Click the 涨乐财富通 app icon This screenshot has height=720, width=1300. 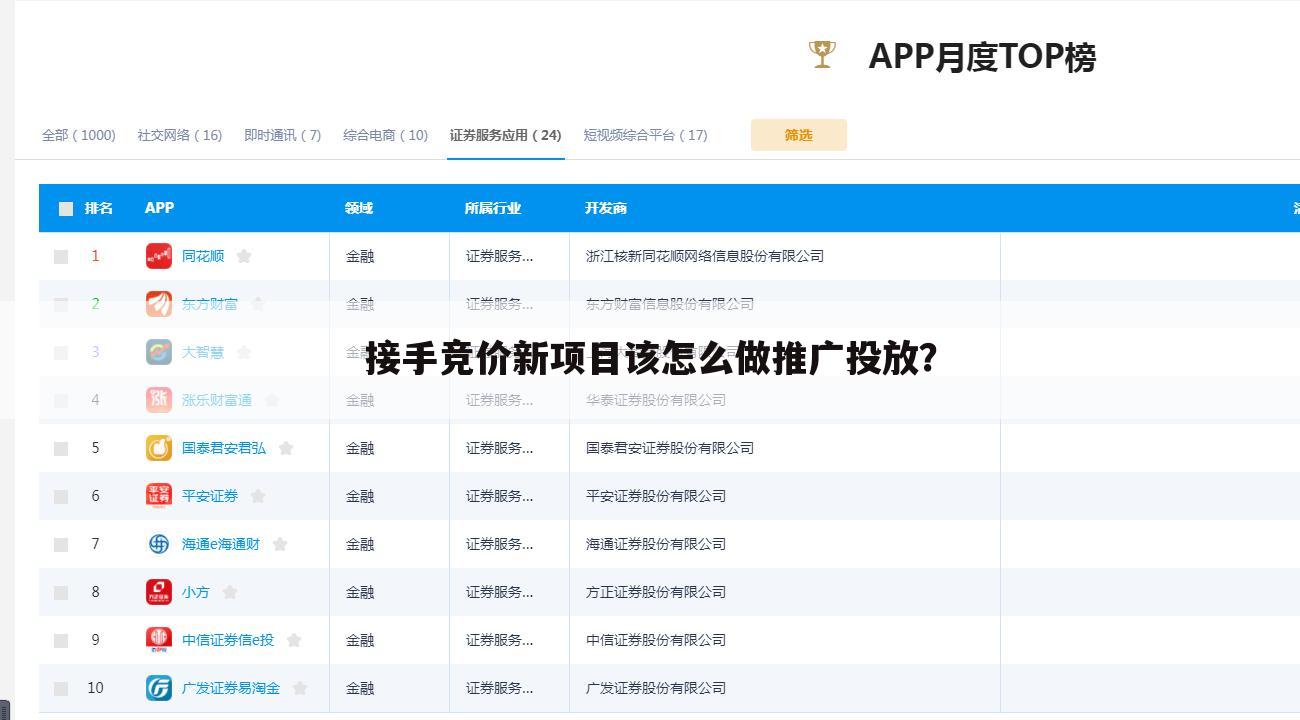point(157,400)
